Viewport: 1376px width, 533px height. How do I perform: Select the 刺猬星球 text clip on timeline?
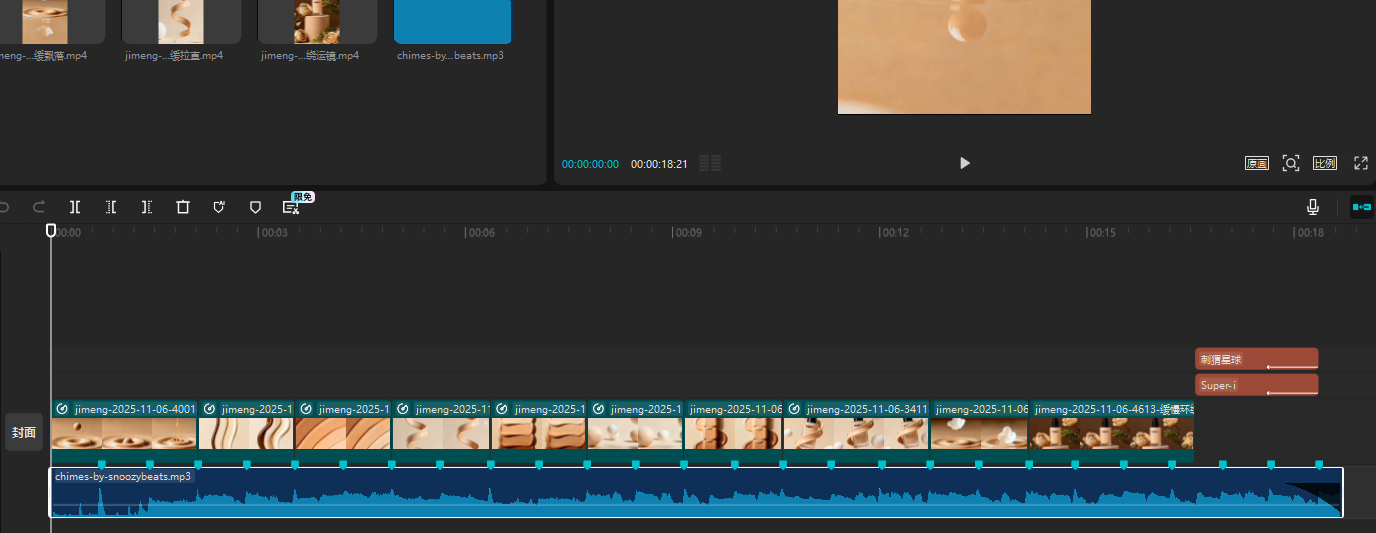coord(1256,359)
